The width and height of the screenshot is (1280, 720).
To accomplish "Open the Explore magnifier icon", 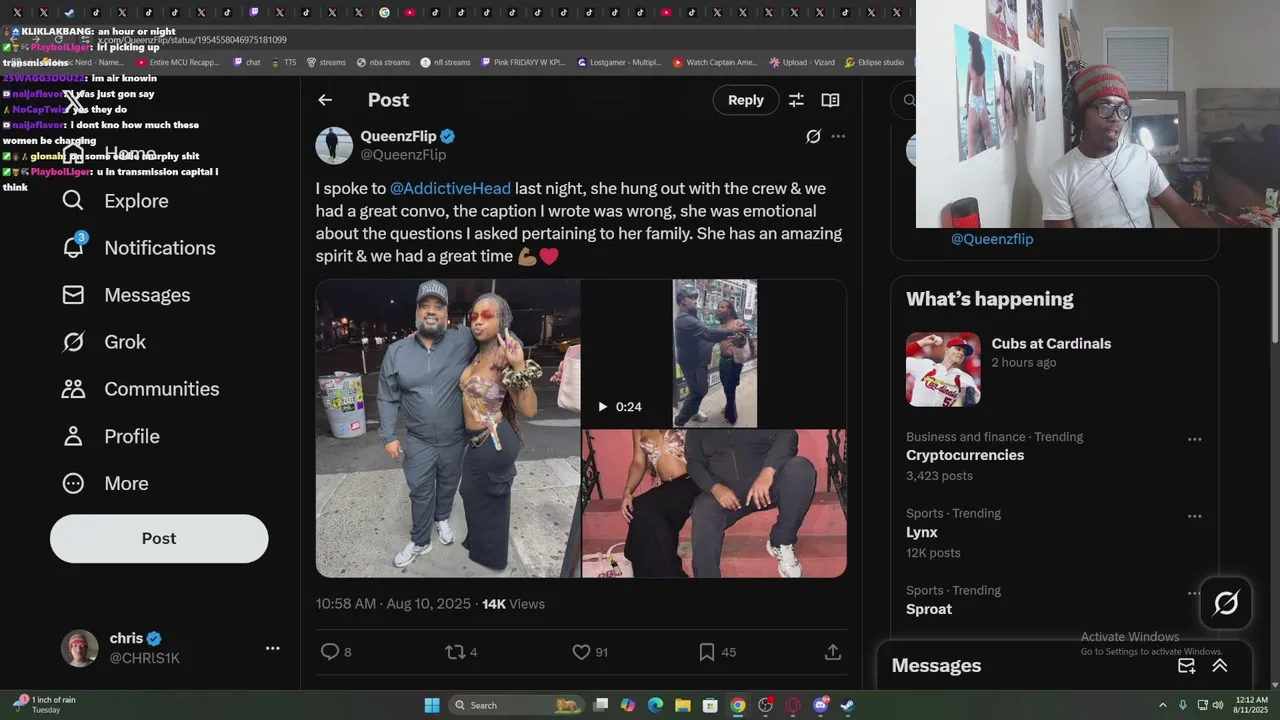I will tap(73, 200).
